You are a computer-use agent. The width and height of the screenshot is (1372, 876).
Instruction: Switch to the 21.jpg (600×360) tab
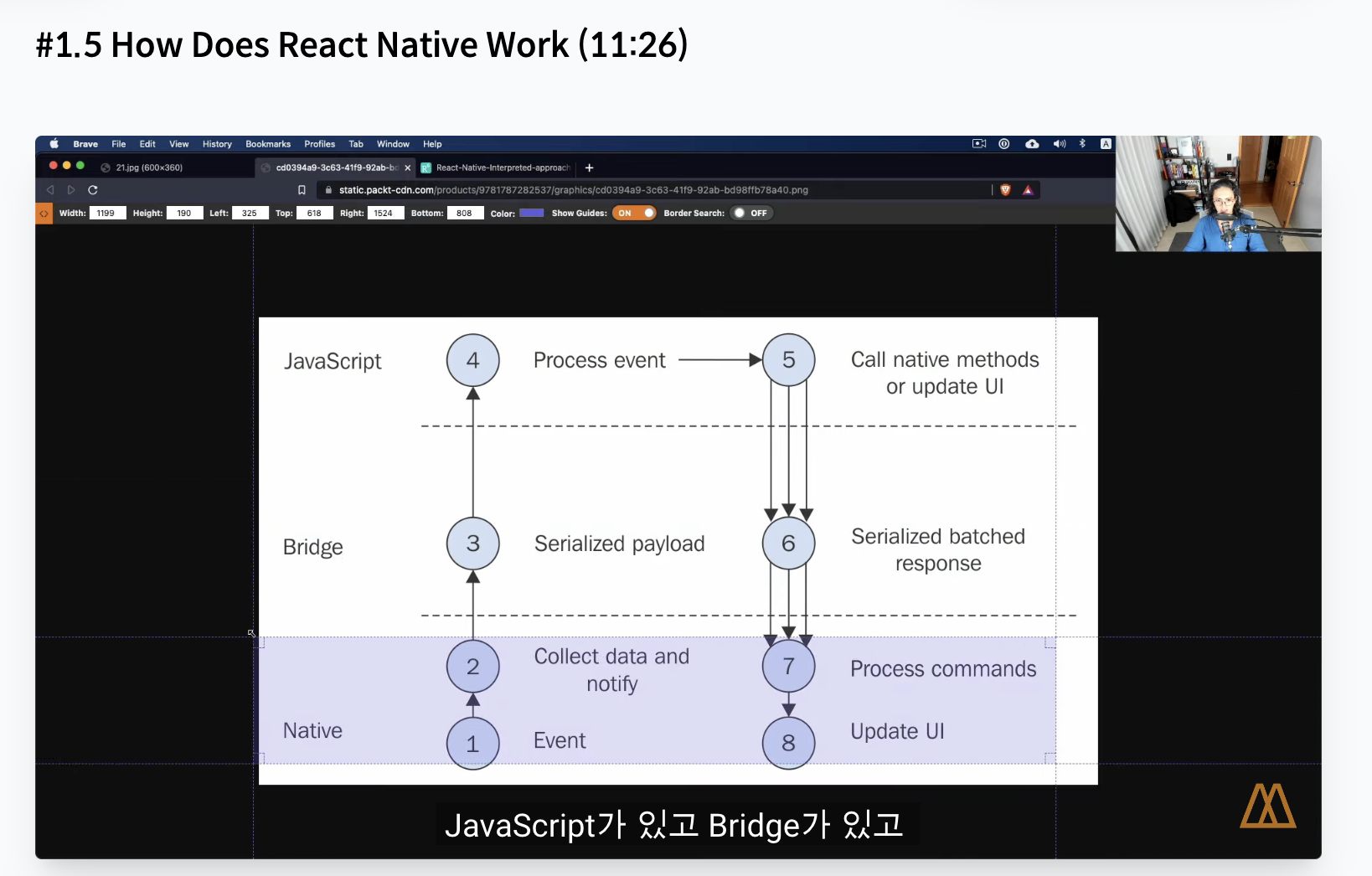149,167
